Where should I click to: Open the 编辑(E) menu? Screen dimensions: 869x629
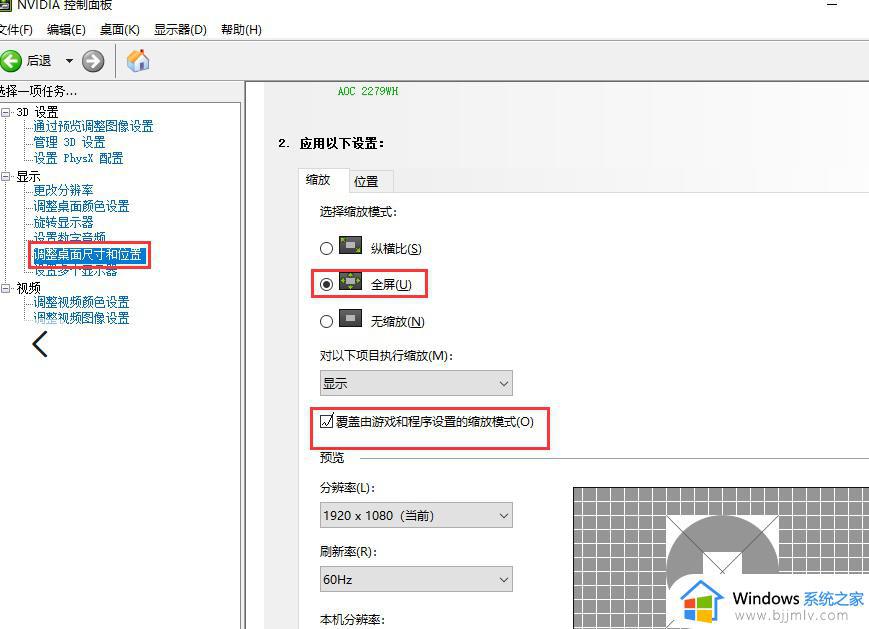tap(66, 30)
